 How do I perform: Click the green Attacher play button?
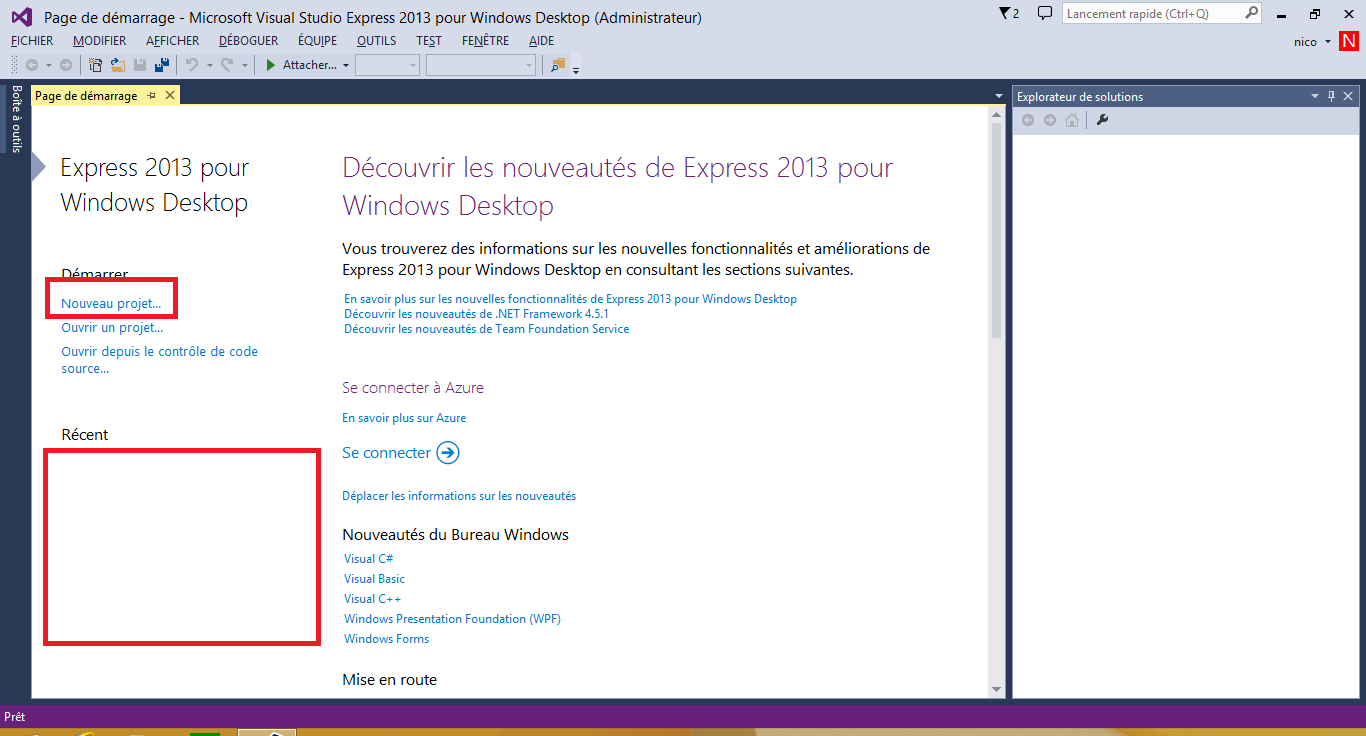pyautogui.click(x=271, y=65)
